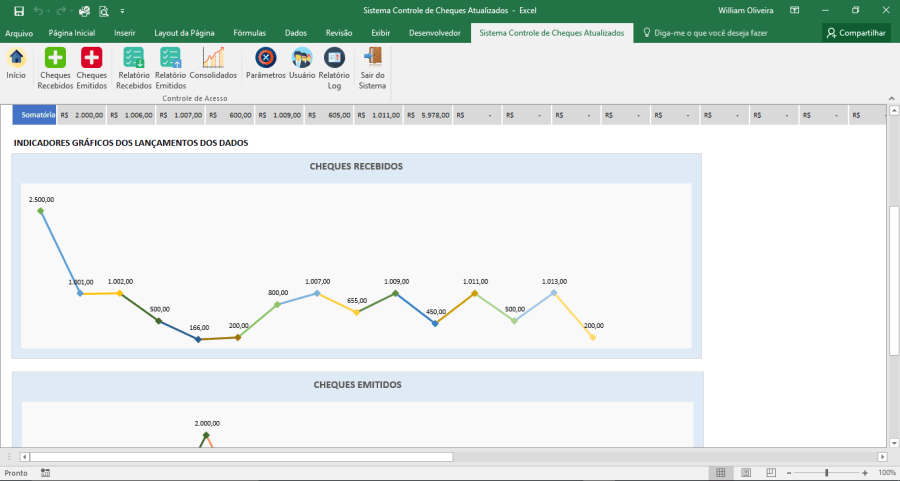This screenshot has width=900, height=481.
Task: Redo the last action
Action: click(x=61, y=11)
